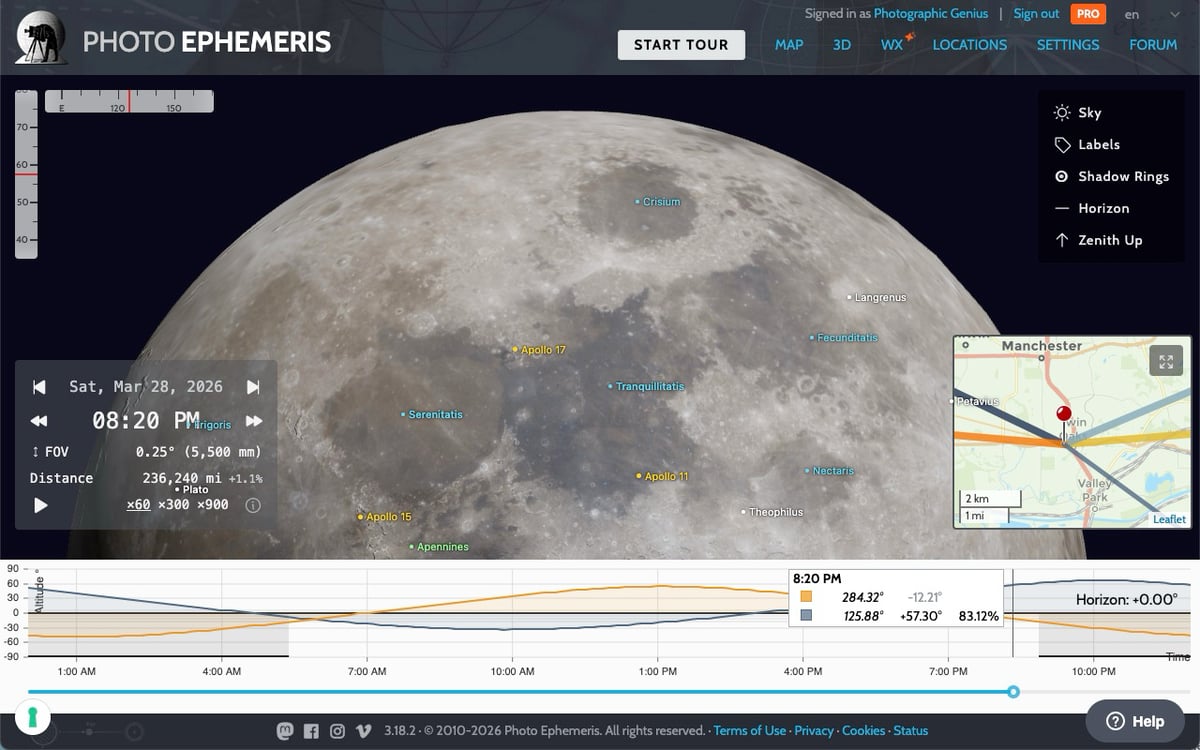Click the FOV value 0.25° (5,500 mm)
Screen dimensions: 1200x750
[198, 452]
